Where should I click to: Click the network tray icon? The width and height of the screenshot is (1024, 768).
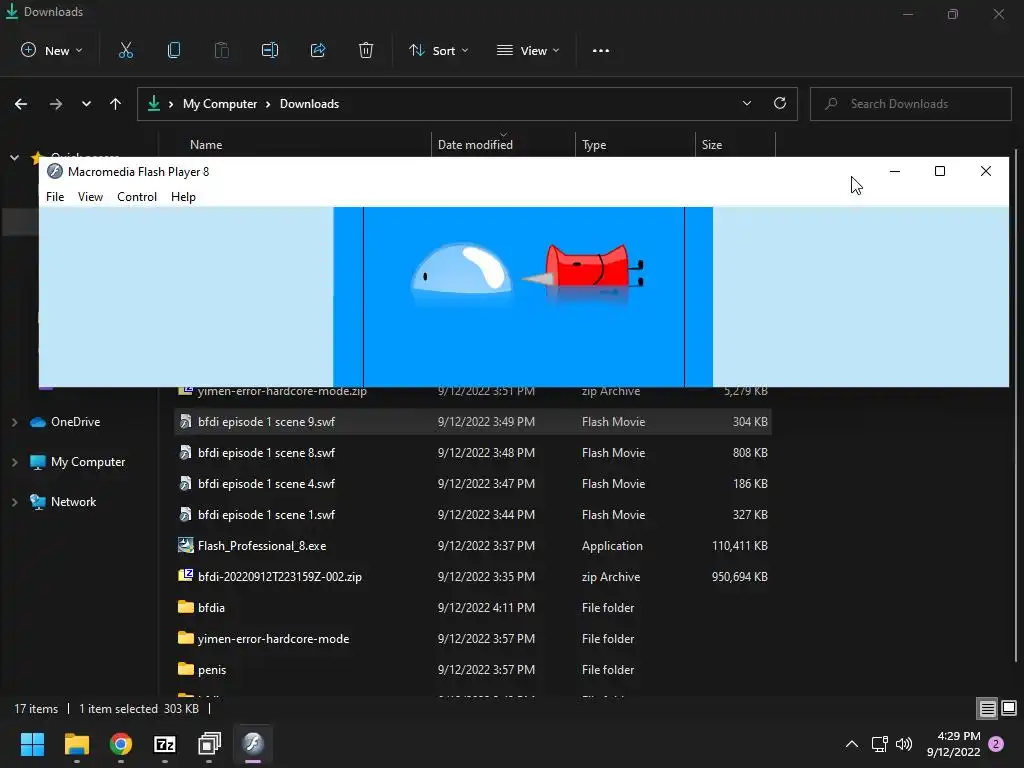click(x=880, y=744)
